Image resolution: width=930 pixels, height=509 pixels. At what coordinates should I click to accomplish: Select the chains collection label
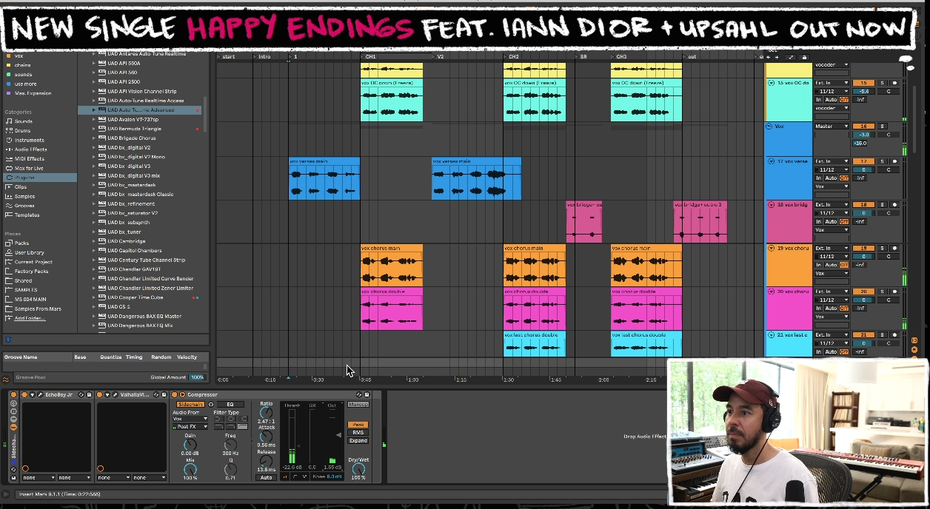[x=23, y=65]
